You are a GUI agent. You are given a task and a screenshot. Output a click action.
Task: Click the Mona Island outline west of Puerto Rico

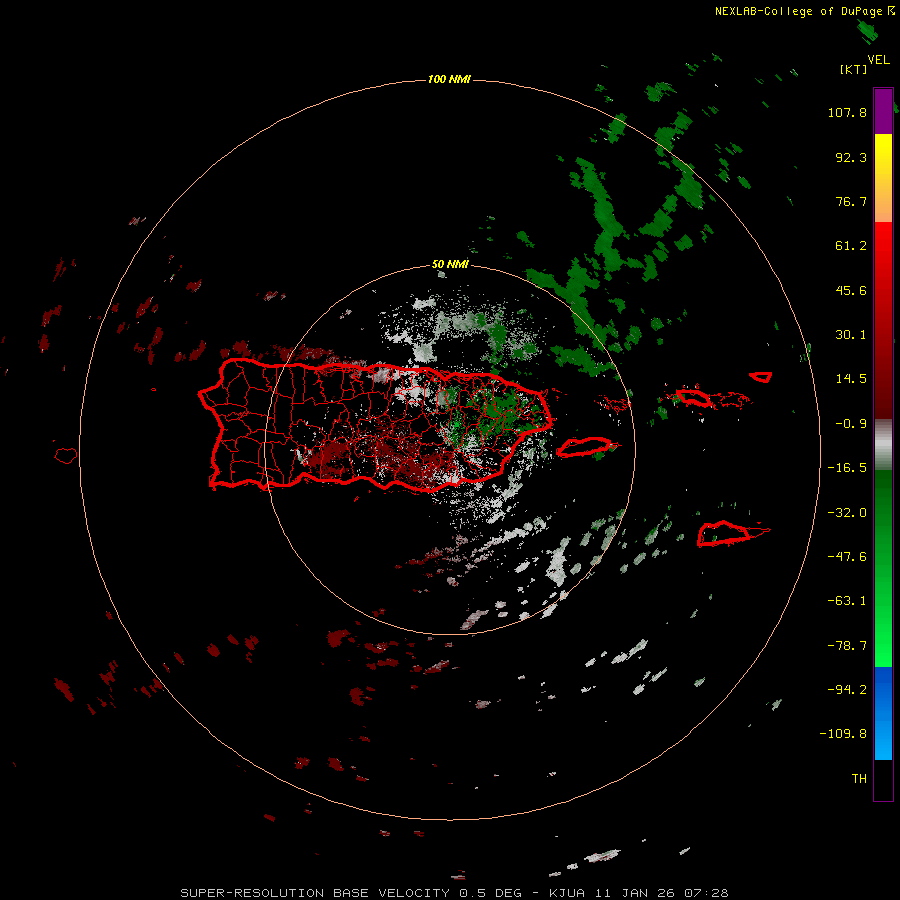[66, 456]
